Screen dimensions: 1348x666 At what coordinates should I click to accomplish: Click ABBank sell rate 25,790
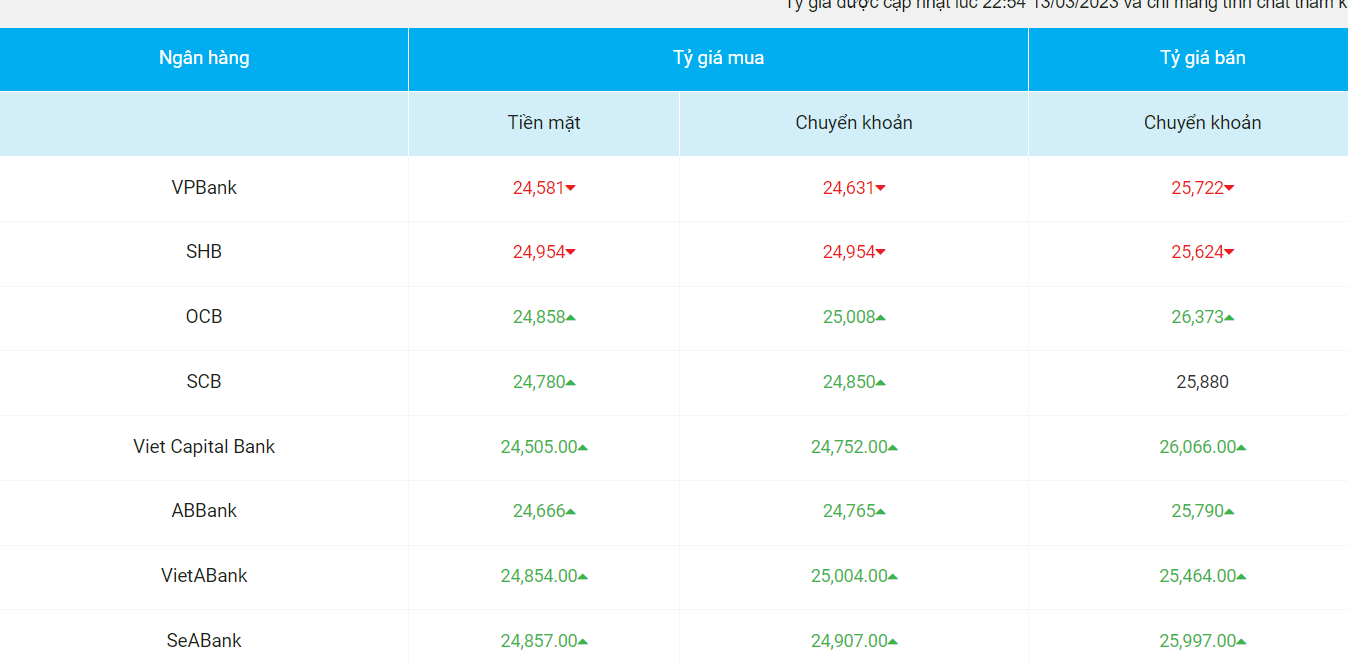(x=1198, y=511)
